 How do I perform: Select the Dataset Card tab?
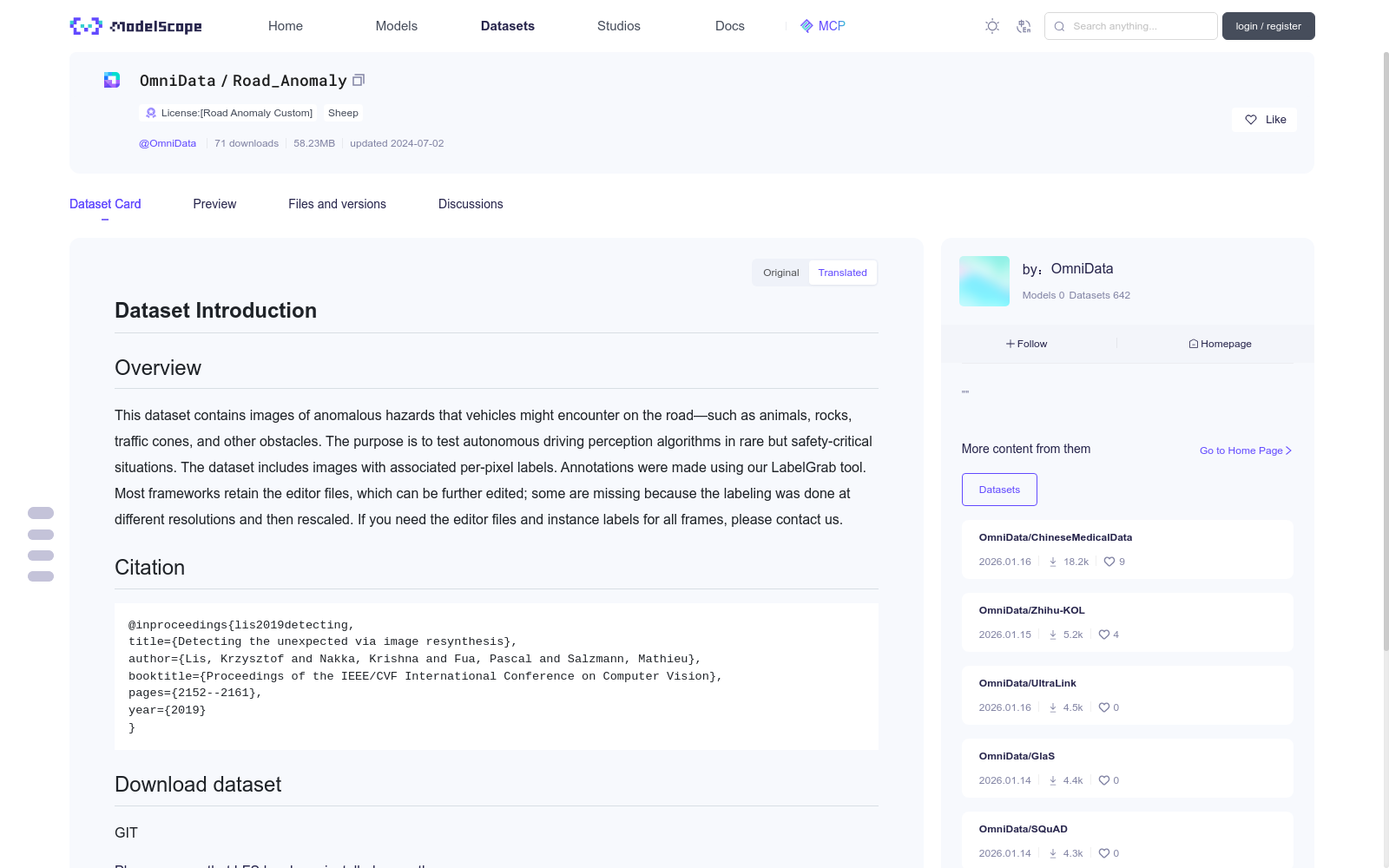click(105, 204)
